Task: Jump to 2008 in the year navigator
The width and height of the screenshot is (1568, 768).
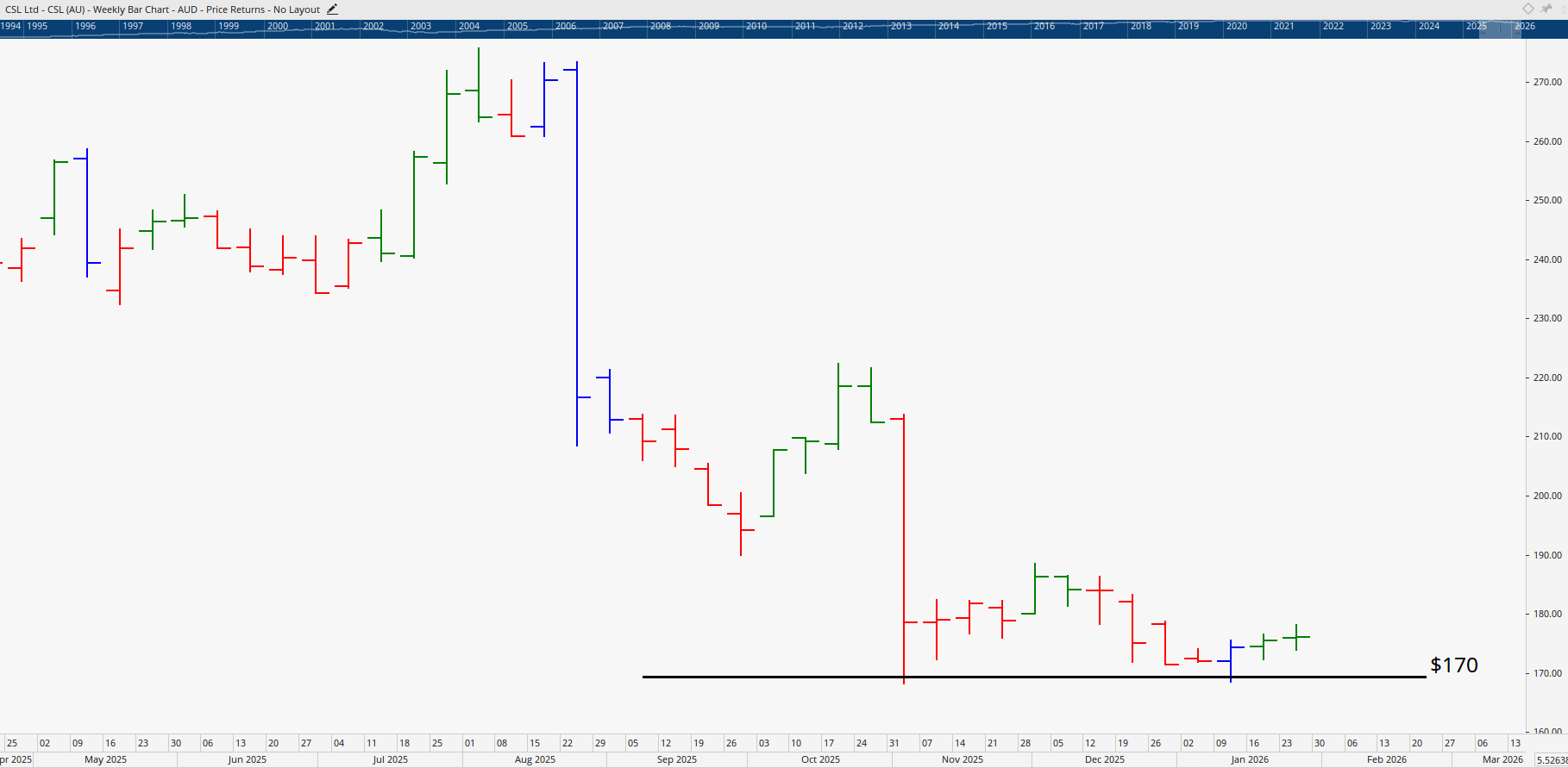Action: click(661, 26)
